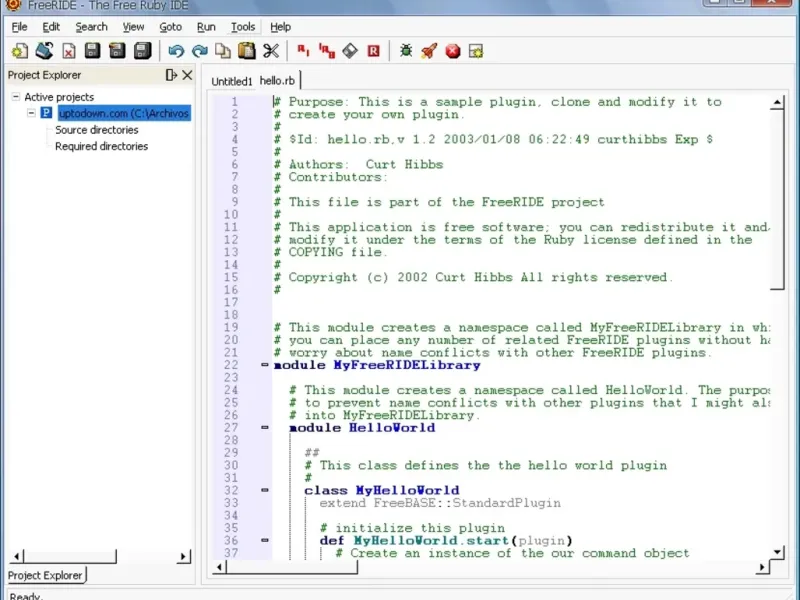
Task: Click the Copy icon in toolbar
Action: click(223, 51)
